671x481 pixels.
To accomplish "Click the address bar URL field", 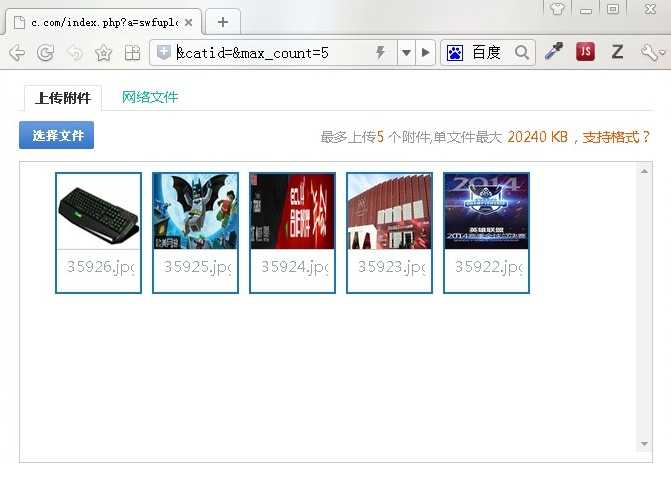I will click(274, 53).
